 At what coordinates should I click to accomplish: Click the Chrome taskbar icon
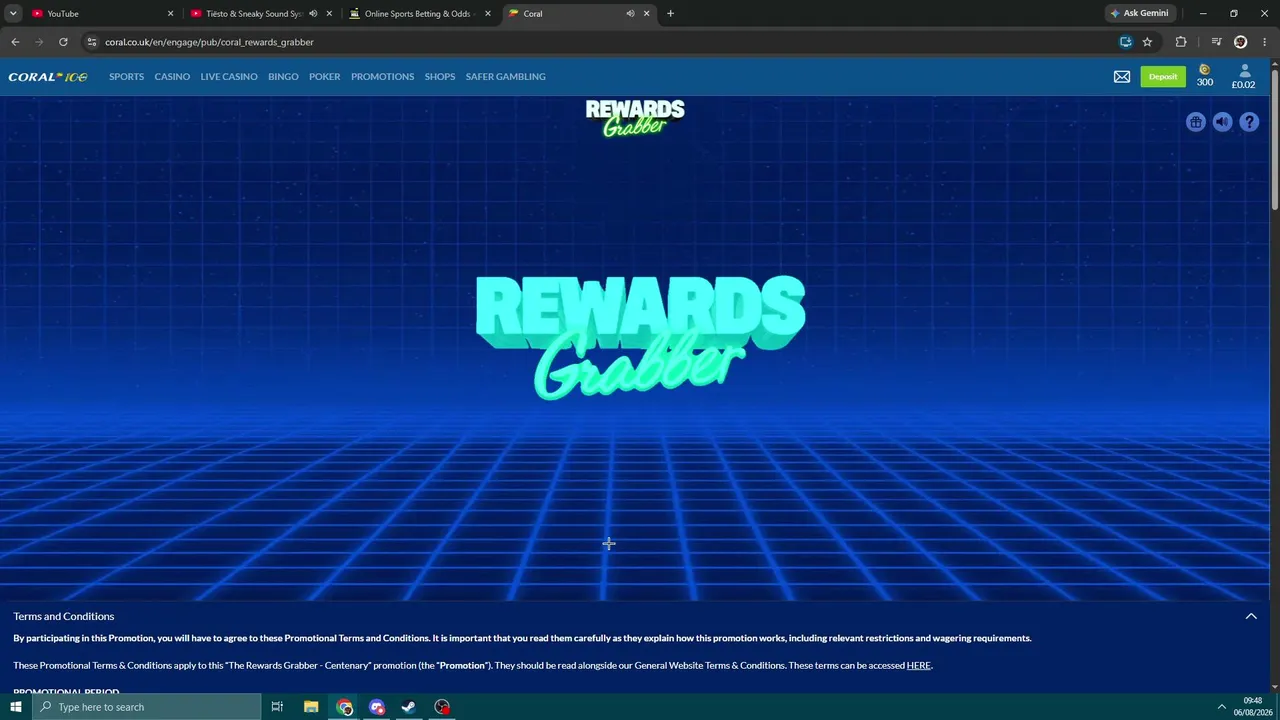[x=345, y=707]
